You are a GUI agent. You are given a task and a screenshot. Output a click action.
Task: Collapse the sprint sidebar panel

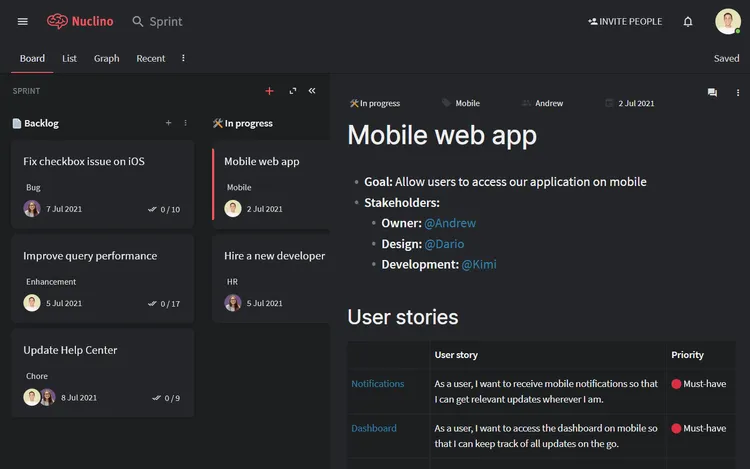tap(312, 90)
